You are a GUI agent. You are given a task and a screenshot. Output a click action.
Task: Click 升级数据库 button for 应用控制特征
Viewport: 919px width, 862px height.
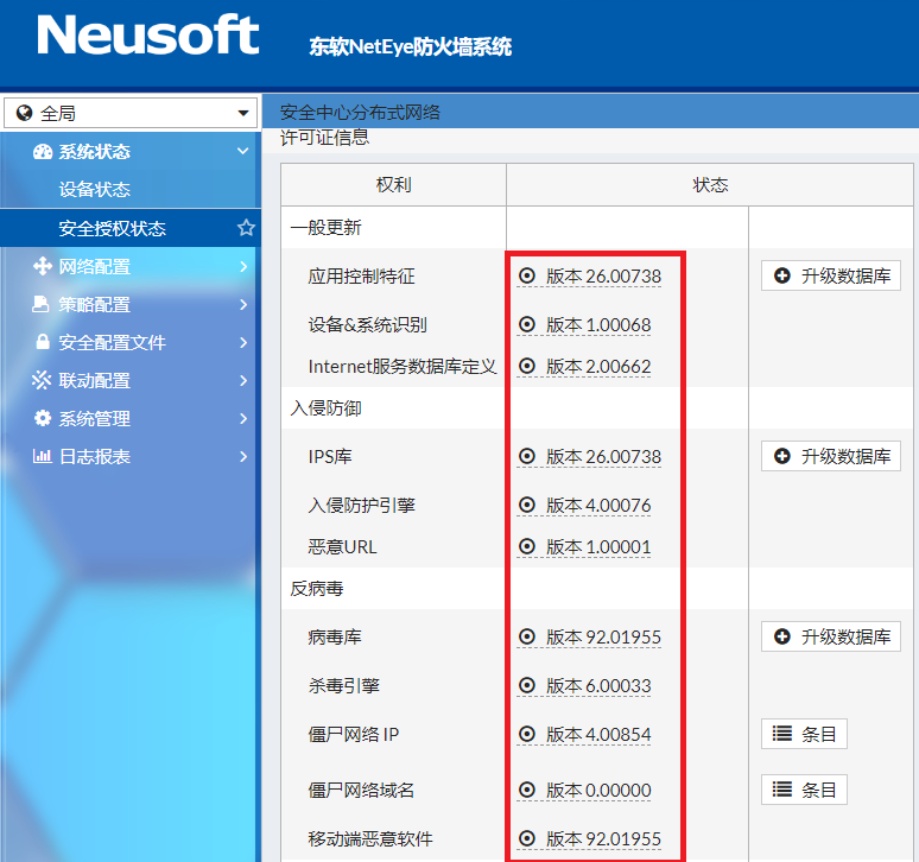pyautogui.click(x=831, y=276)
